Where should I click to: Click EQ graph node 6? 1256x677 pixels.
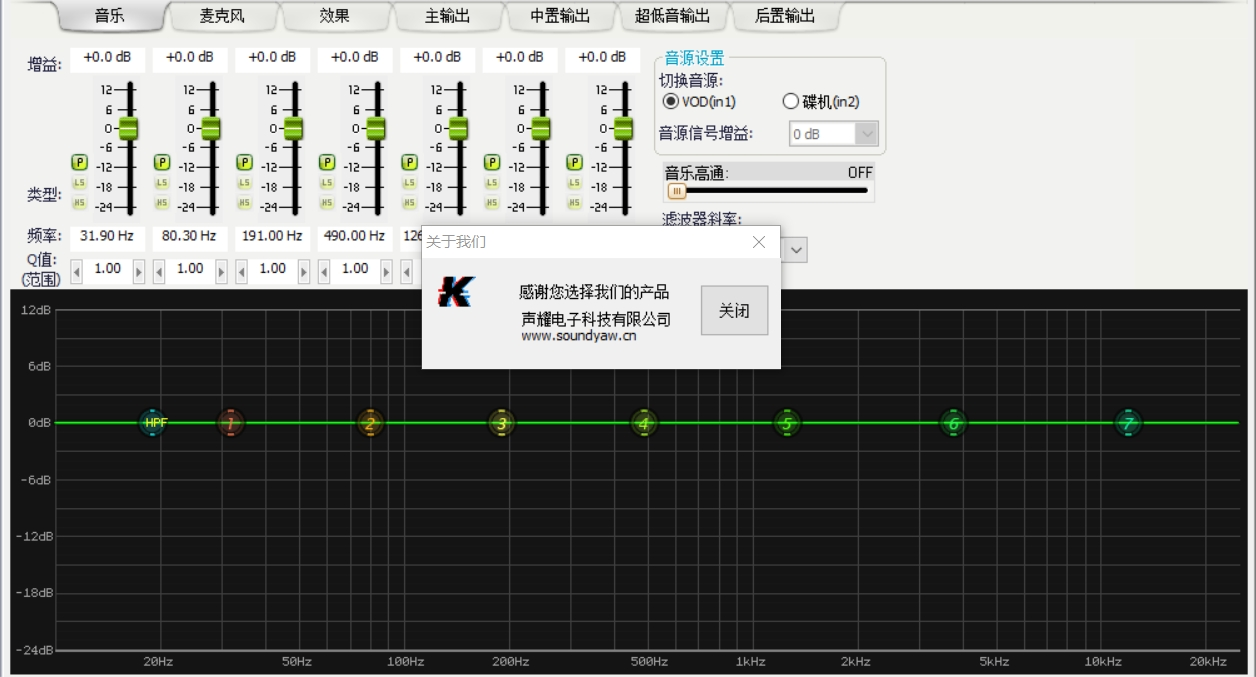click(954, 423)
